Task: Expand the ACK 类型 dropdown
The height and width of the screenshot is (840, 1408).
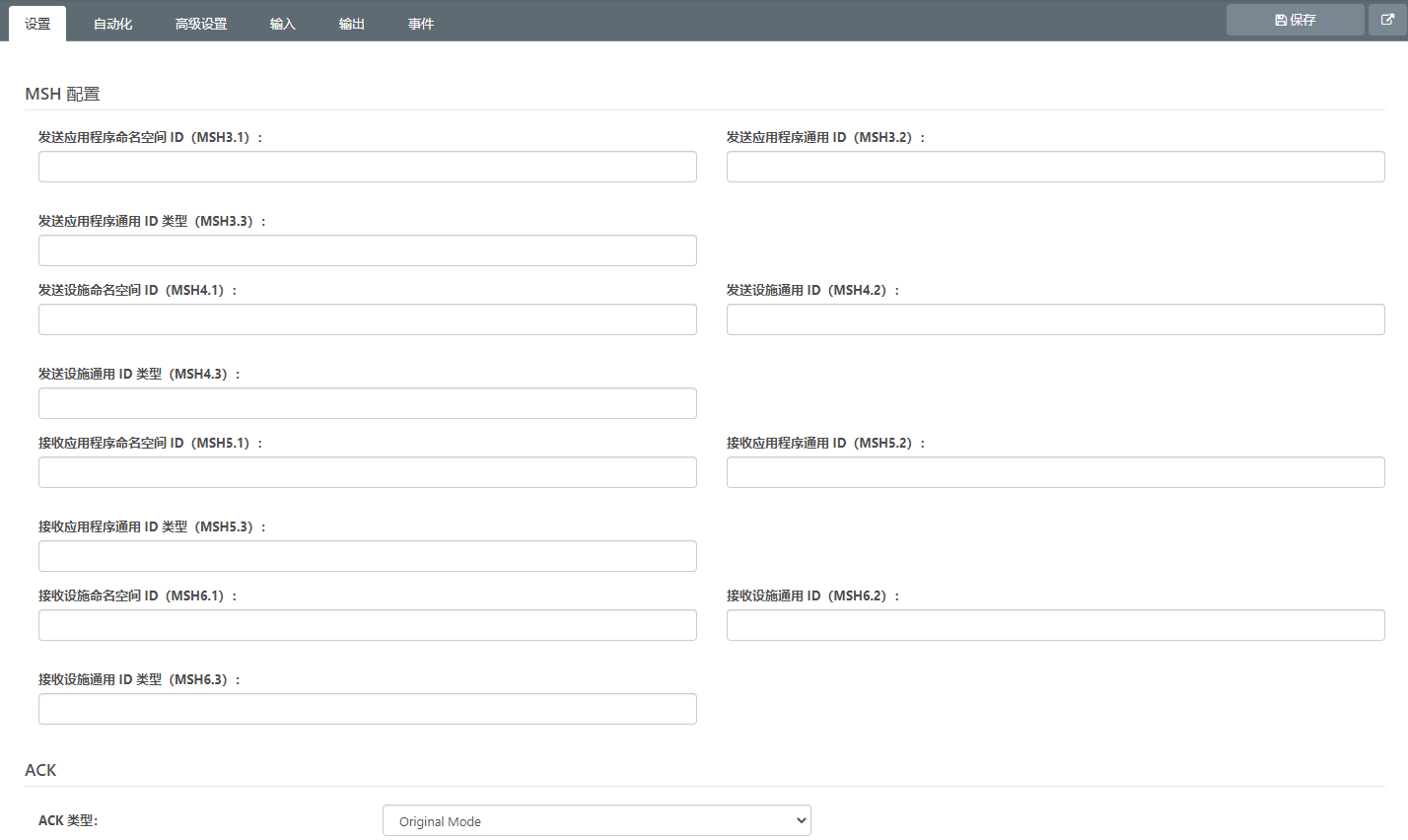Action: coord(597,820)
